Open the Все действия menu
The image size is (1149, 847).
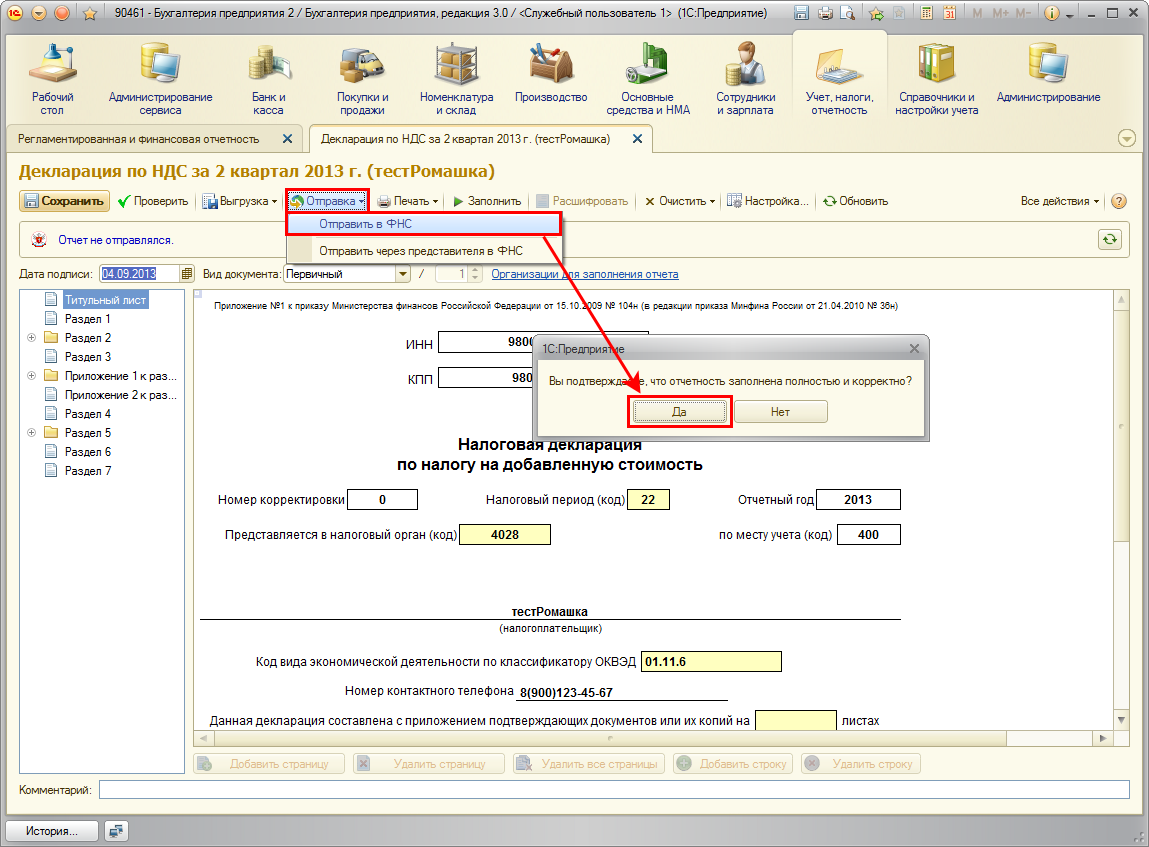point(1060,201)
